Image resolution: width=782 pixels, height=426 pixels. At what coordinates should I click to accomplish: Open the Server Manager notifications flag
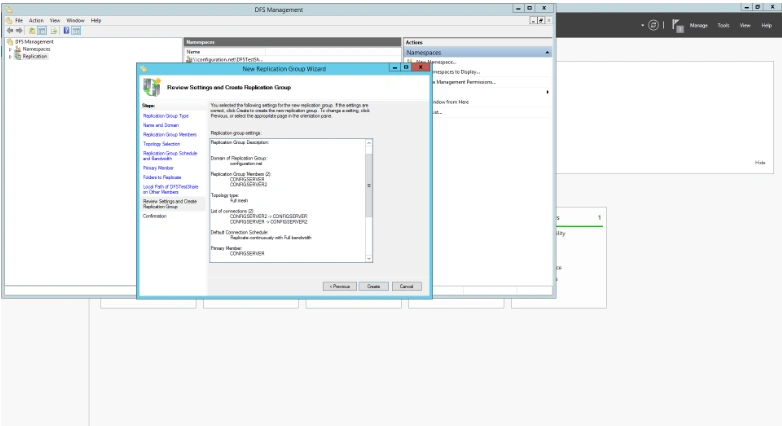677,25
